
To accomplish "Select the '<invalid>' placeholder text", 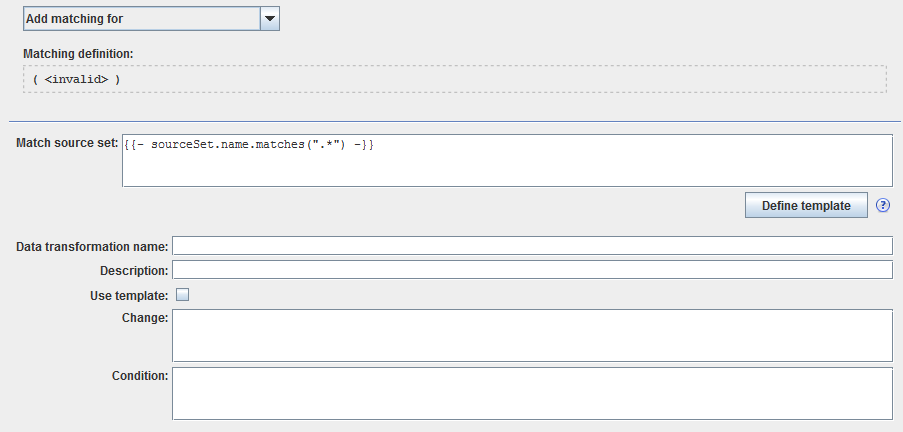I will tap(76, 79).
